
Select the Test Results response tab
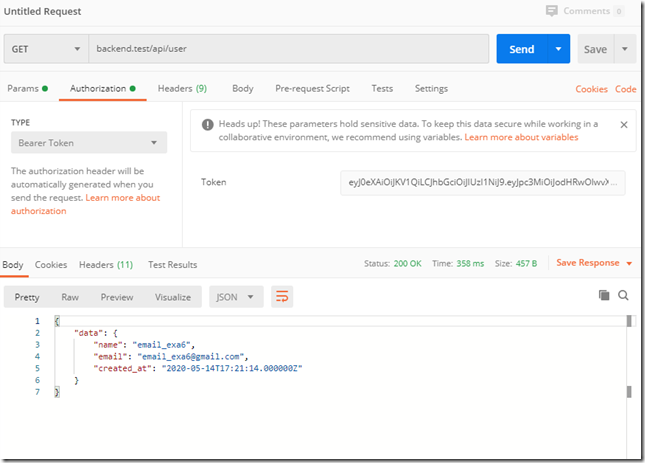172,265
